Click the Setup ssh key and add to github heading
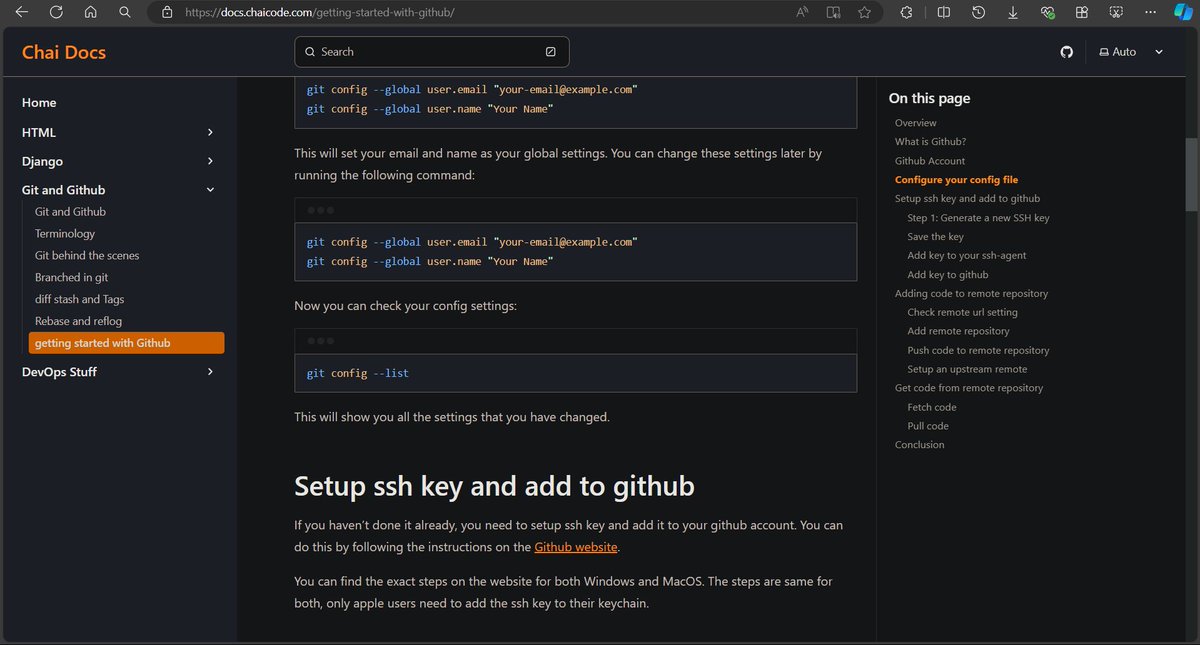 pyautogui.click(x=494, y=487)
